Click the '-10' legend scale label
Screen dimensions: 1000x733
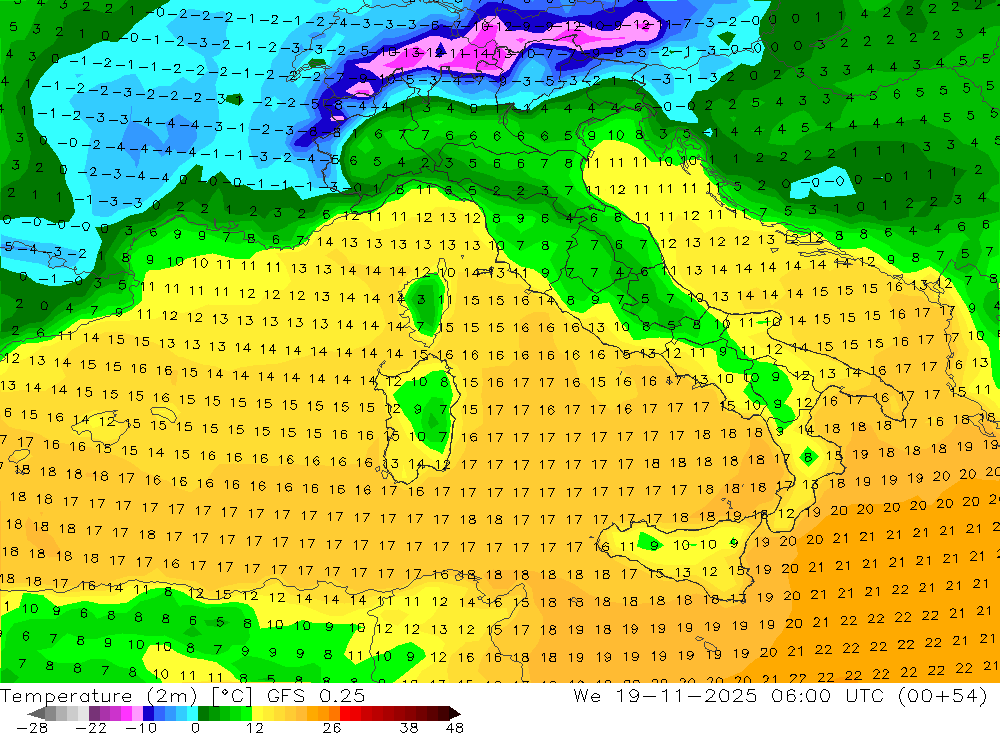tap(141, 728)
